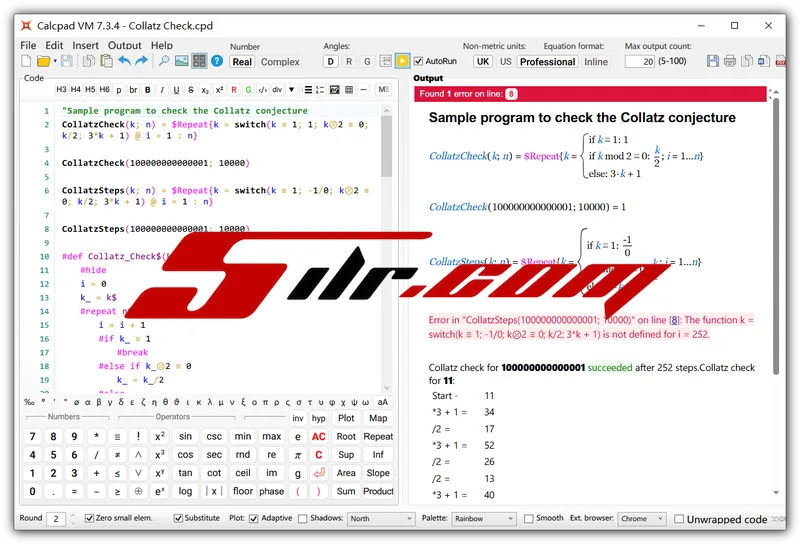This screenshot has height=544, width=800.
Task: Click the input form icon next to the G angle button
Action: [x=386, y=61]
